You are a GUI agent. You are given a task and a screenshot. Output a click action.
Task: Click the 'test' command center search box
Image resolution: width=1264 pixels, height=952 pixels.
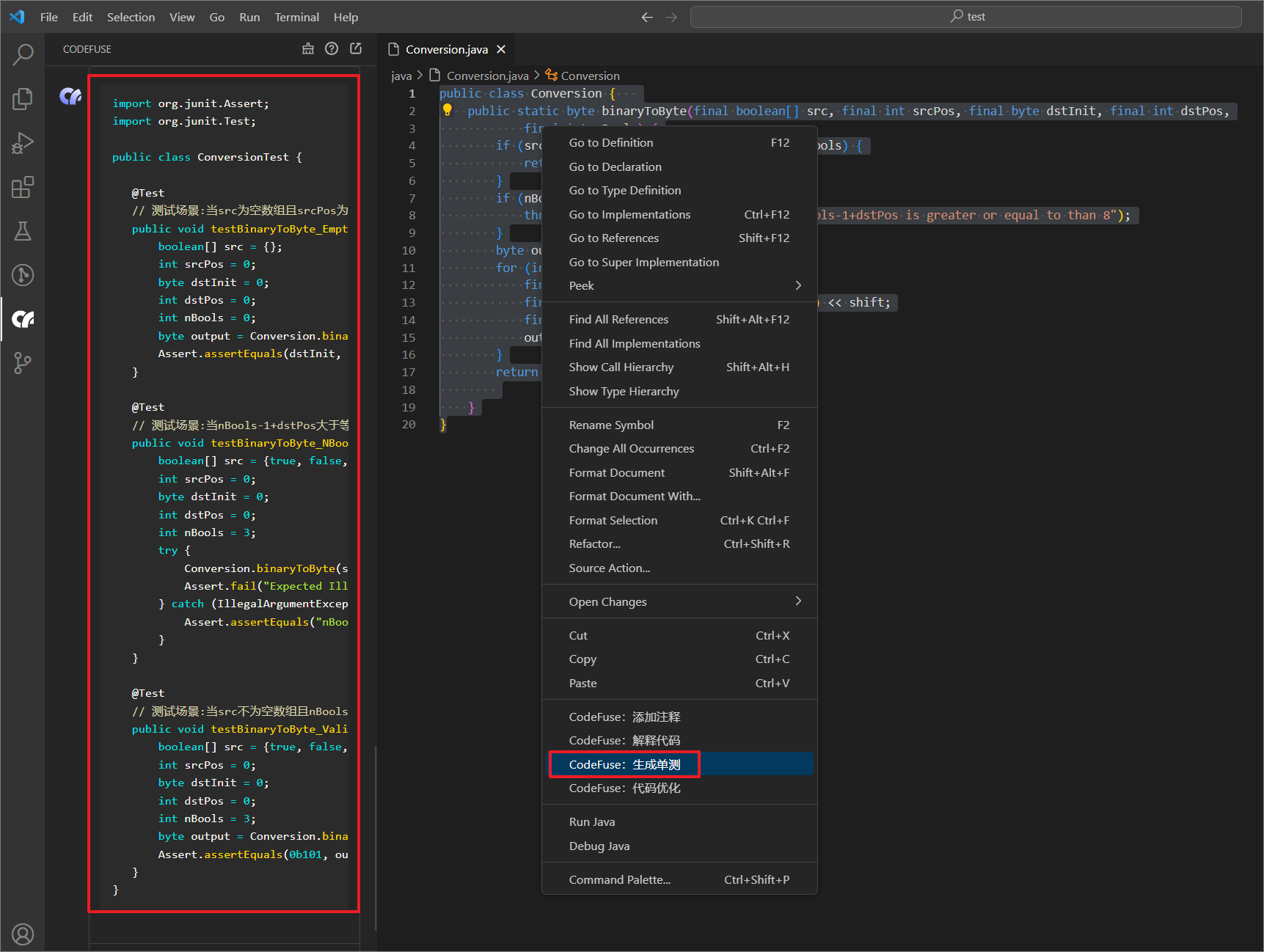click(x=965, y=17)
